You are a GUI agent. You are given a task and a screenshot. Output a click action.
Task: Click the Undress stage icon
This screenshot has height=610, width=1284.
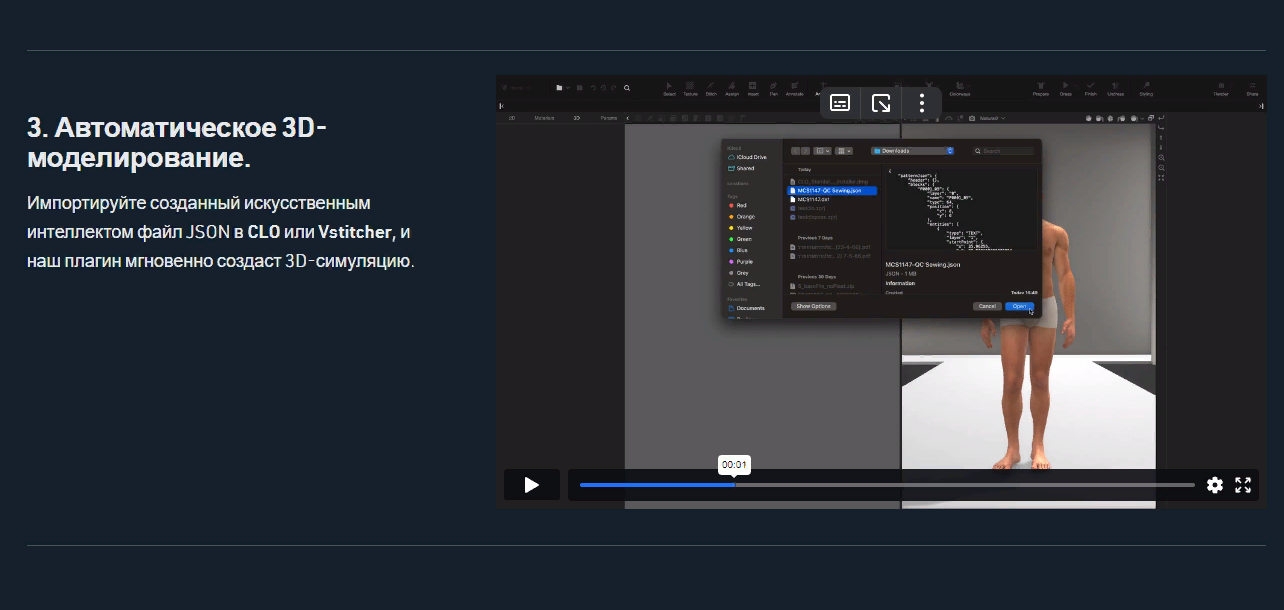(x=1115, y=88)
